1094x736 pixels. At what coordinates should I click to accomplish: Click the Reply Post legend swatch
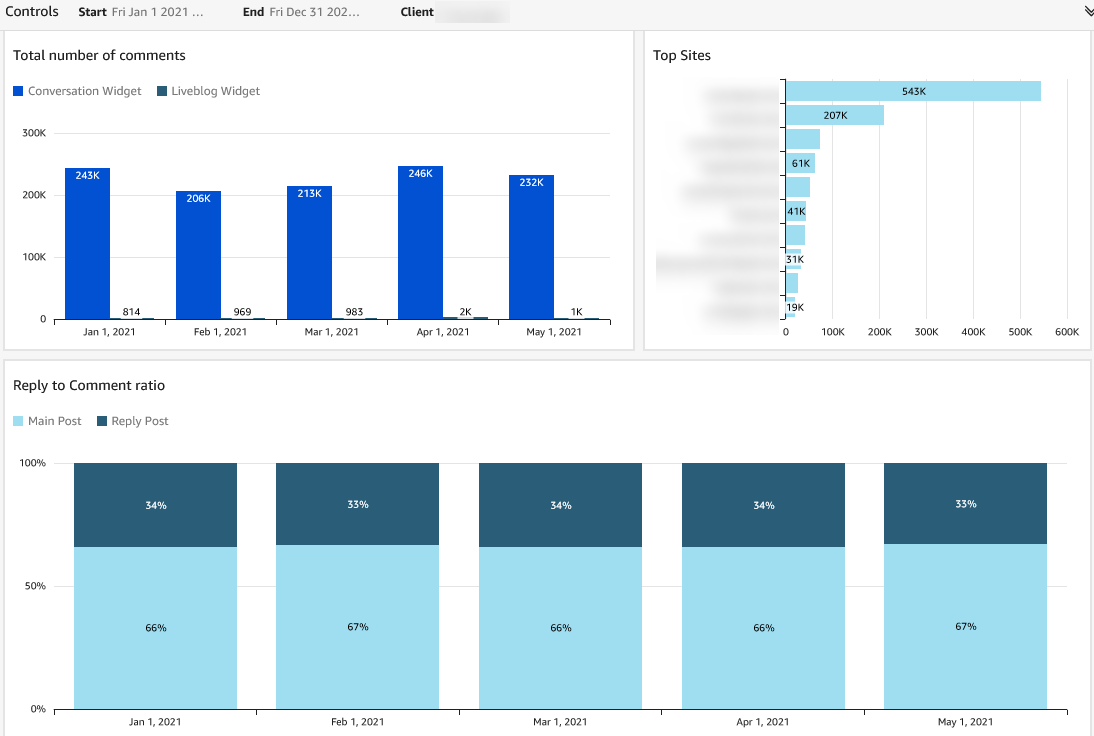pos(102,421)
